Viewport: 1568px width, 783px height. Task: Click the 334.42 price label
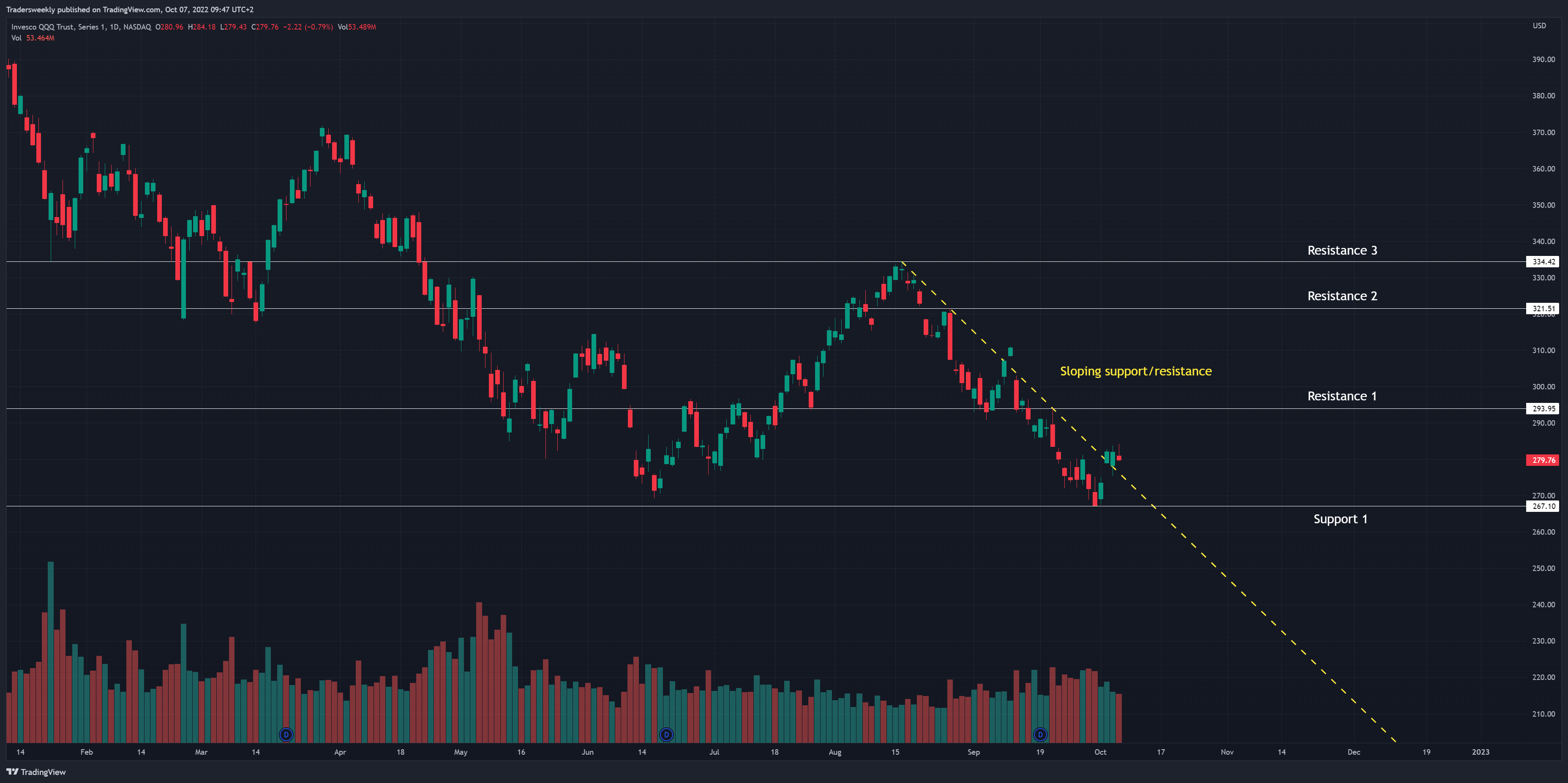(1543, 261)
